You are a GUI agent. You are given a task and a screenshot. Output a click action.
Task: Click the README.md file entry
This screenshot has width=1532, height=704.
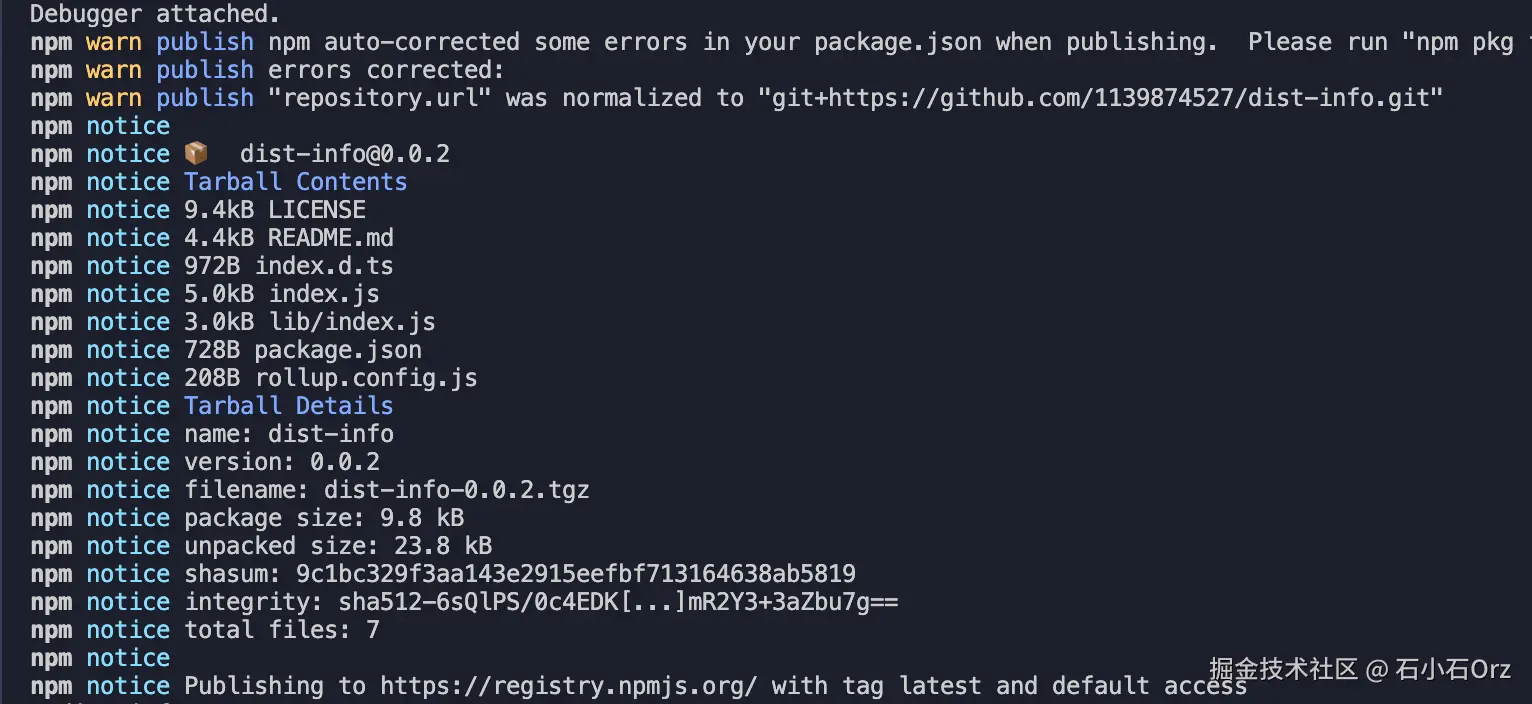(330, 238)
